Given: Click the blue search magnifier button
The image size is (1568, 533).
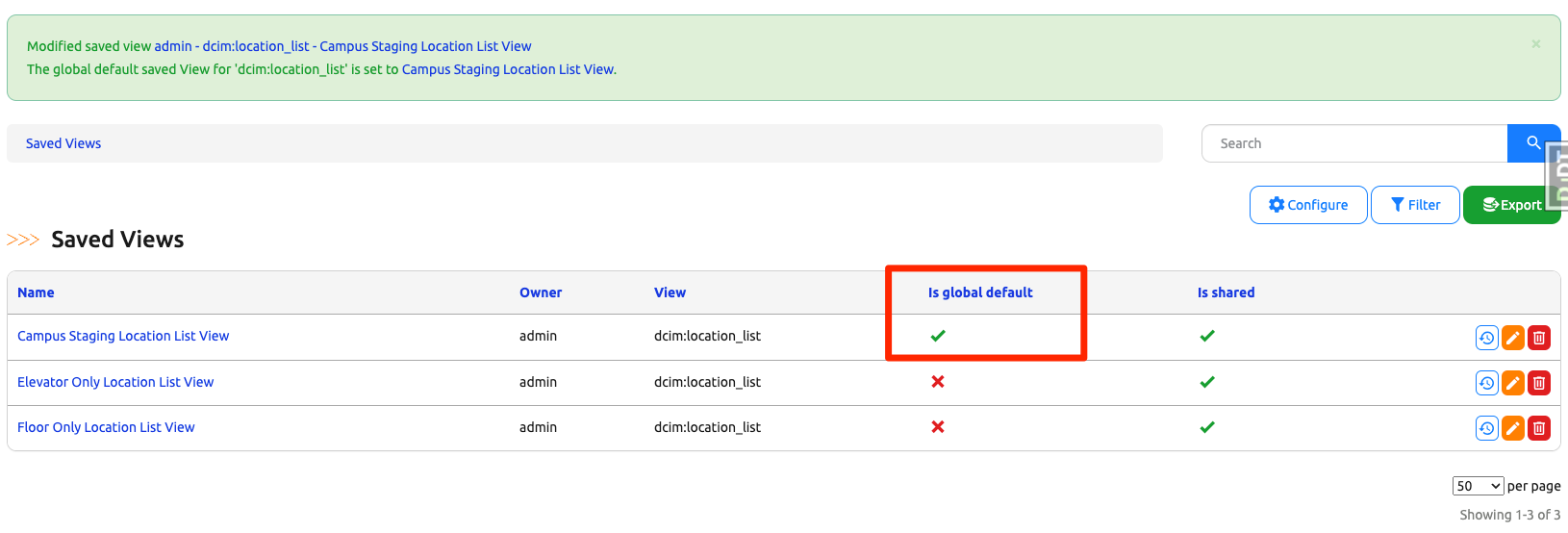Looking at the screenshot, I should click(1532, 143).
